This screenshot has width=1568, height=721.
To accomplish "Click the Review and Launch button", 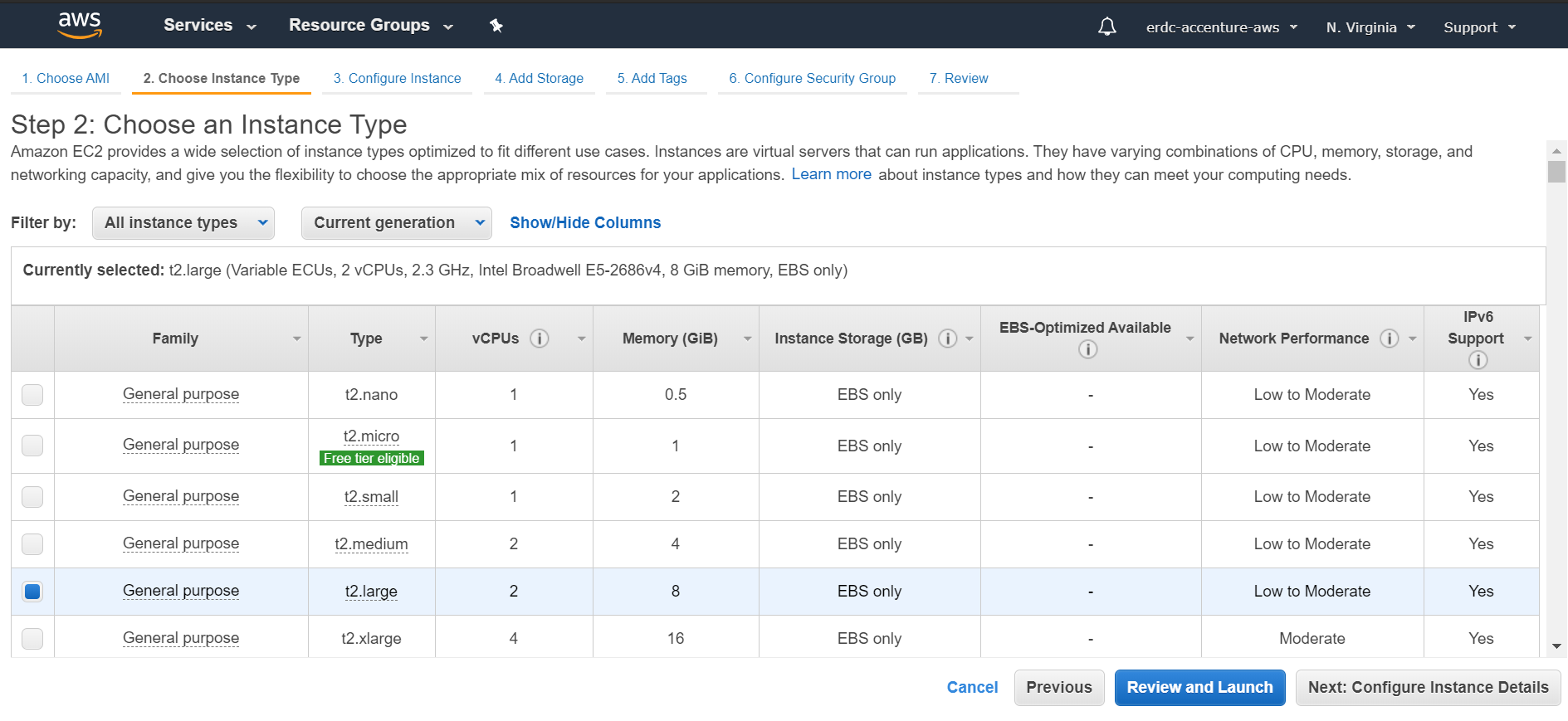I will (x=1199, y=687).
